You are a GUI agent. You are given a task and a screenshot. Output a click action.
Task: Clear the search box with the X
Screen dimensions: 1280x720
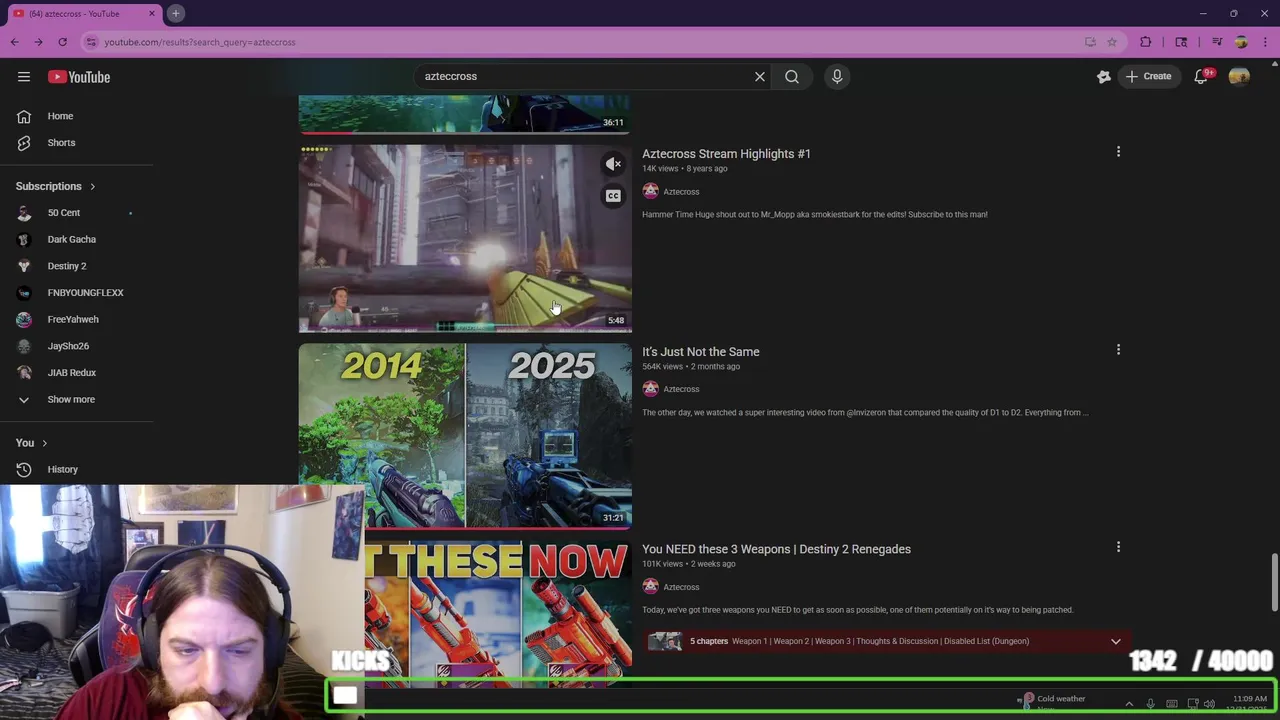point(760,76)
